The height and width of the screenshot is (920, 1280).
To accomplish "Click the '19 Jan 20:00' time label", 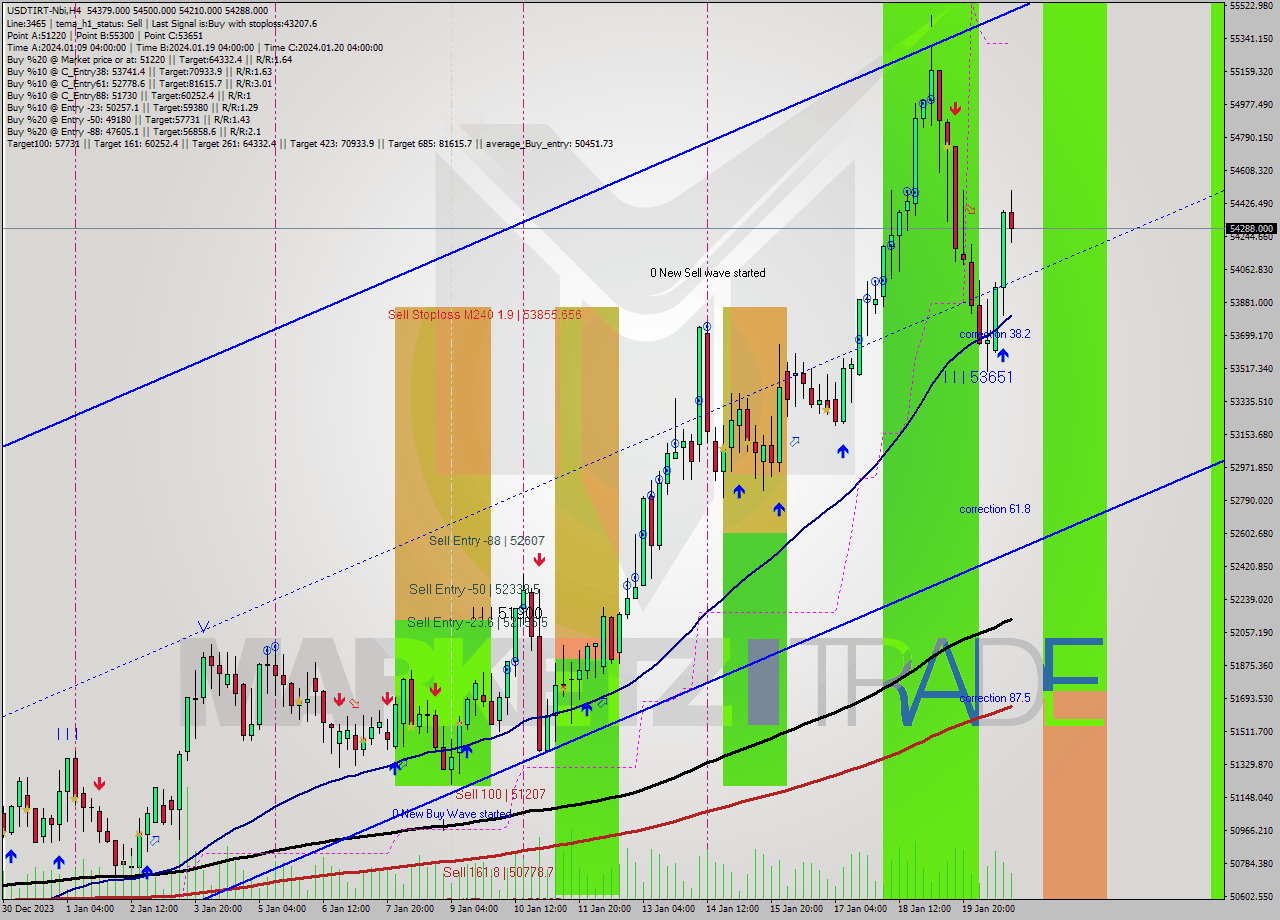I will coord(987,909).
